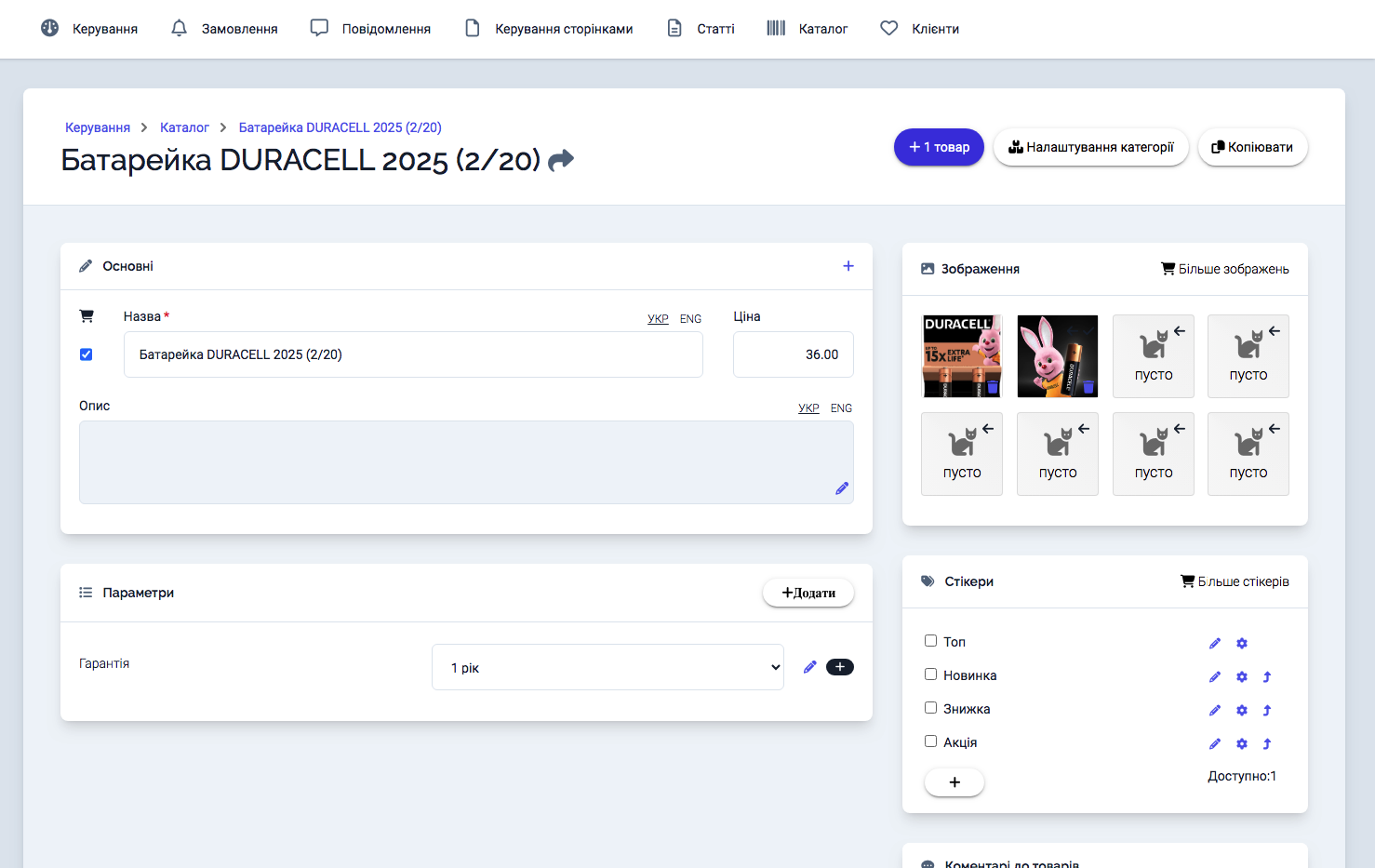
Task: Open the gear settings for the Знижка sticker
Action: 1242,711
